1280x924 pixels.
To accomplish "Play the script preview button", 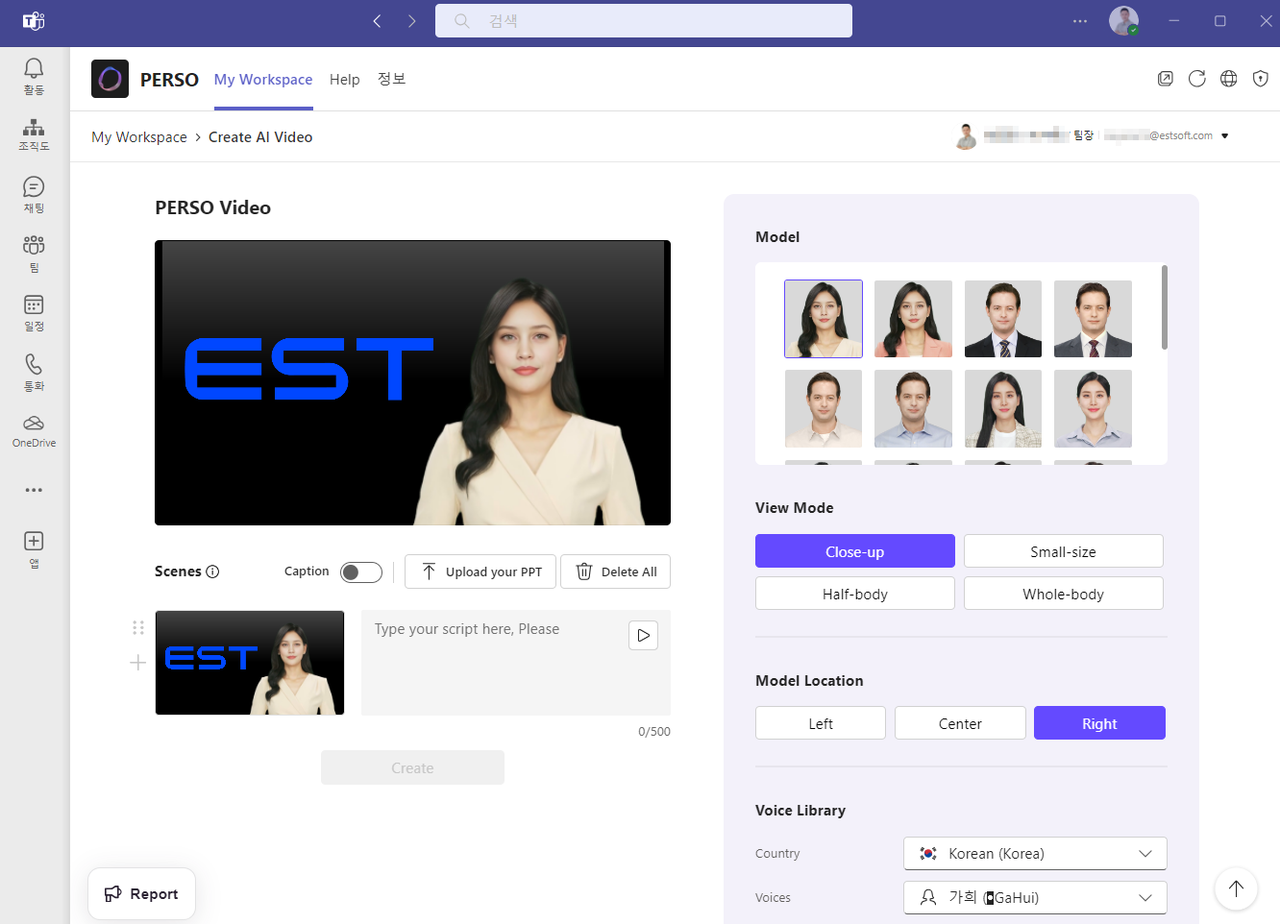I will pyautogui.click(x=643, y=635).
